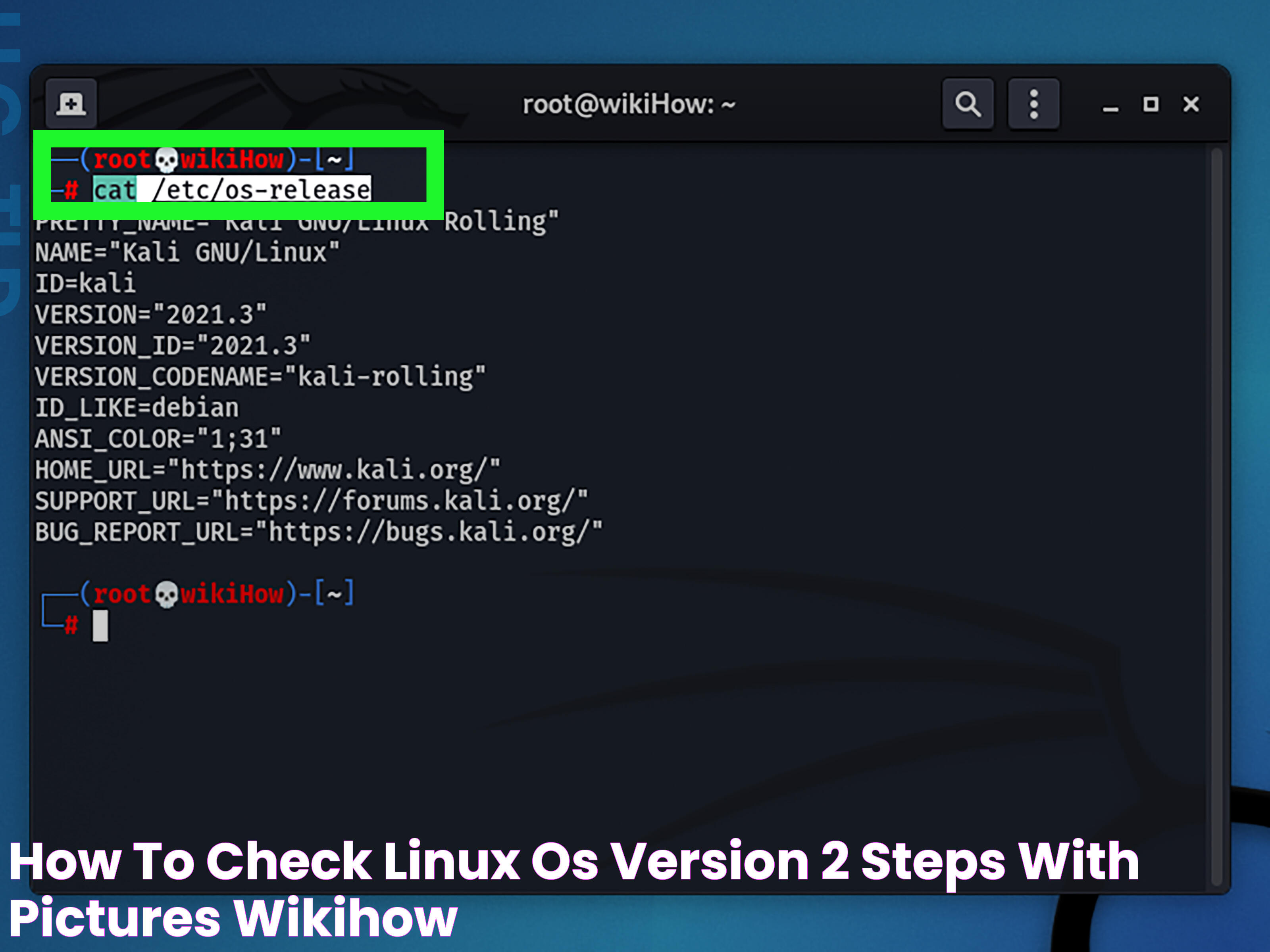This screenshot has width=1270, height=952.
Task: Click the SUPPORT_URL forums.kali.org line
Action: (x=311, y=501)
